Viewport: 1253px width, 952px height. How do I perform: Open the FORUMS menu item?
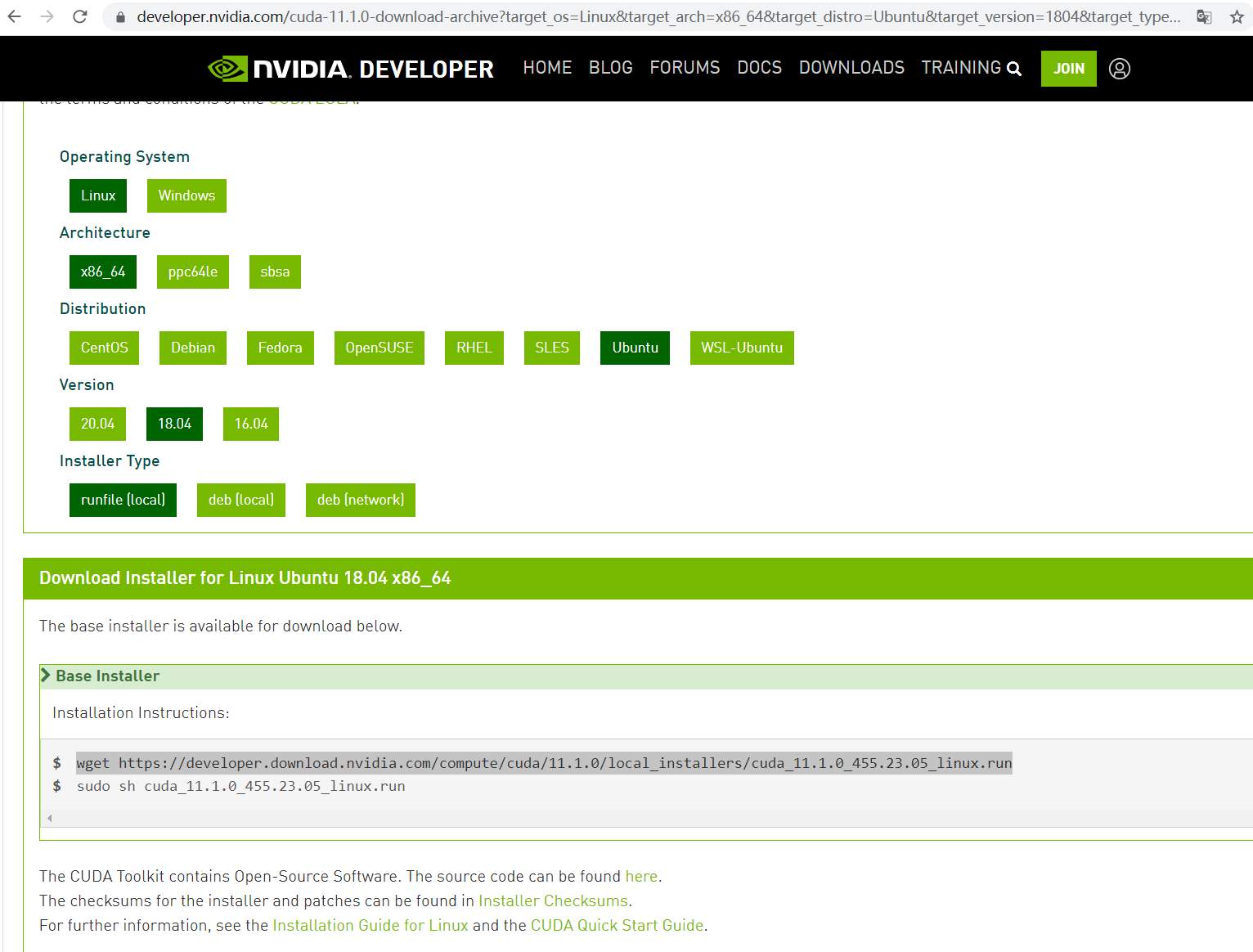click(x=685, y=68)
